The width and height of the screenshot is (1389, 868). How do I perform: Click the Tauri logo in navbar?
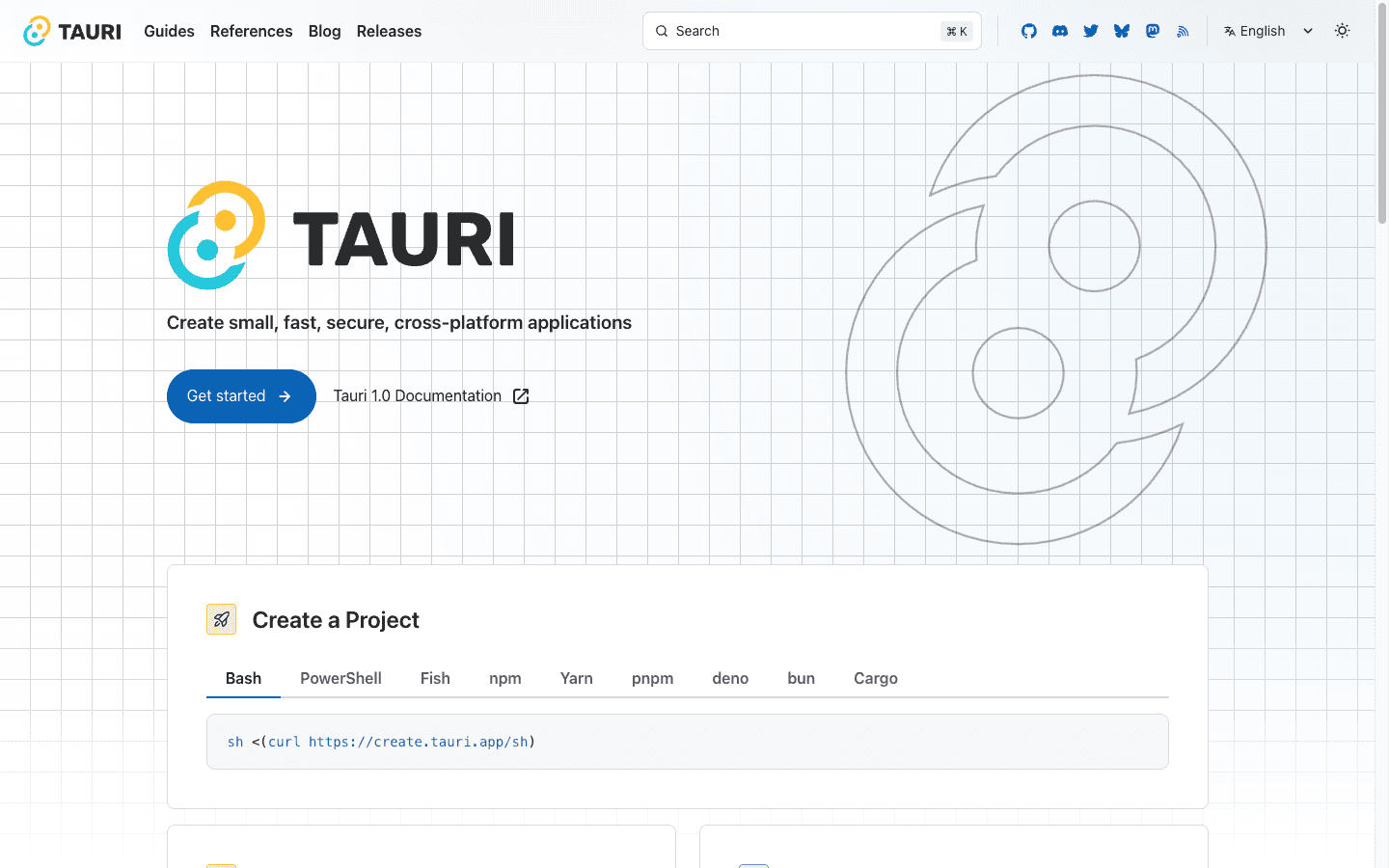(72, 31)
